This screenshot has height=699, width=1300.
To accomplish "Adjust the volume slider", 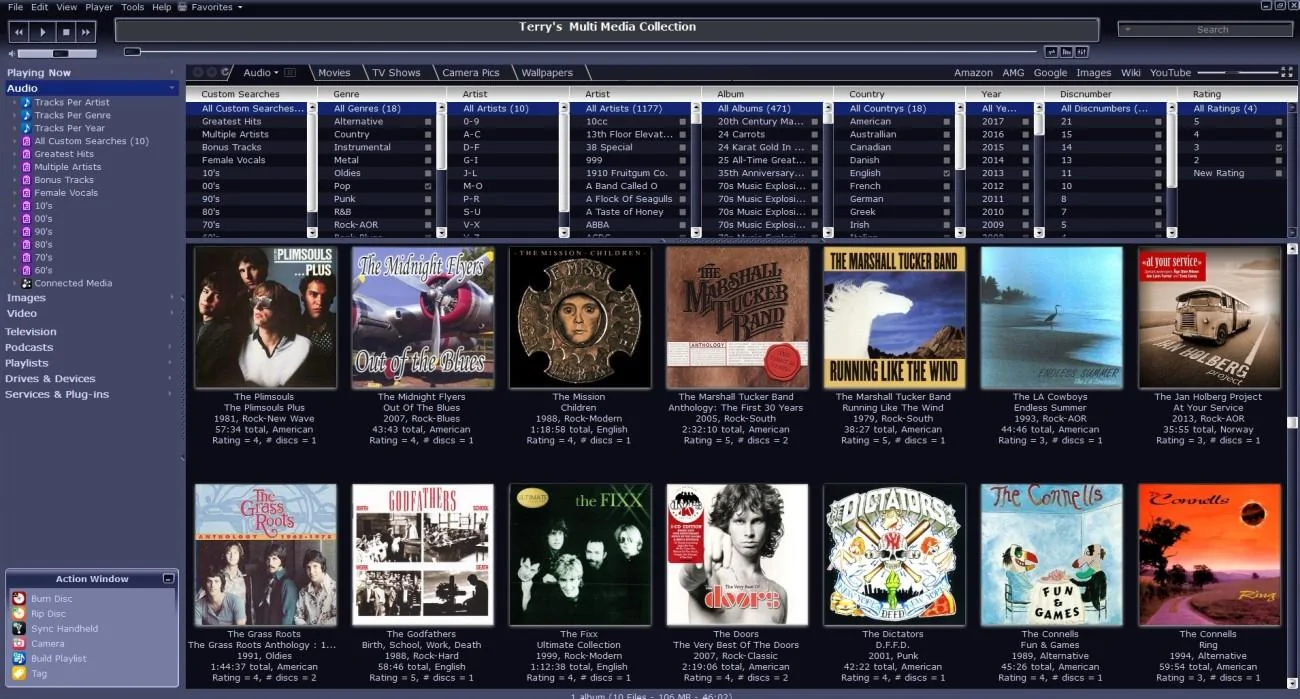I will pyautogui.click(x=57, y=53).
